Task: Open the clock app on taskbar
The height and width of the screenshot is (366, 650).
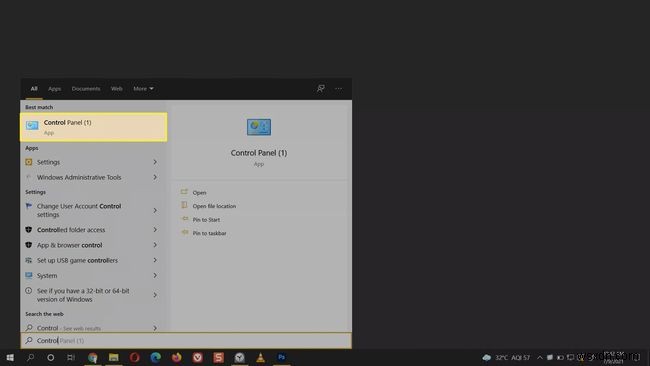Action: (x=240, y=357)
